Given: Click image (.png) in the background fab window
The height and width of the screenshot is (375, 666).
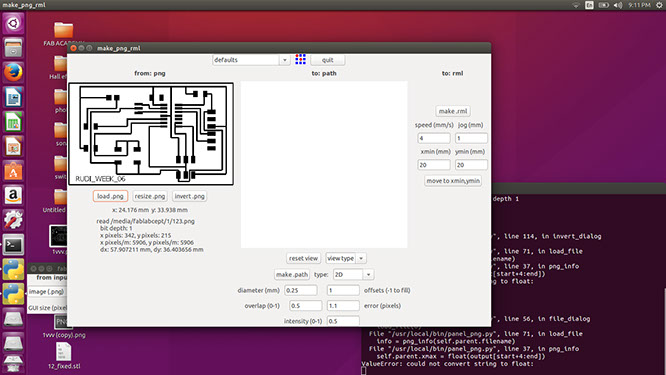Looking at the screenshot, I should pyautogui.click(x=47, y=292).
